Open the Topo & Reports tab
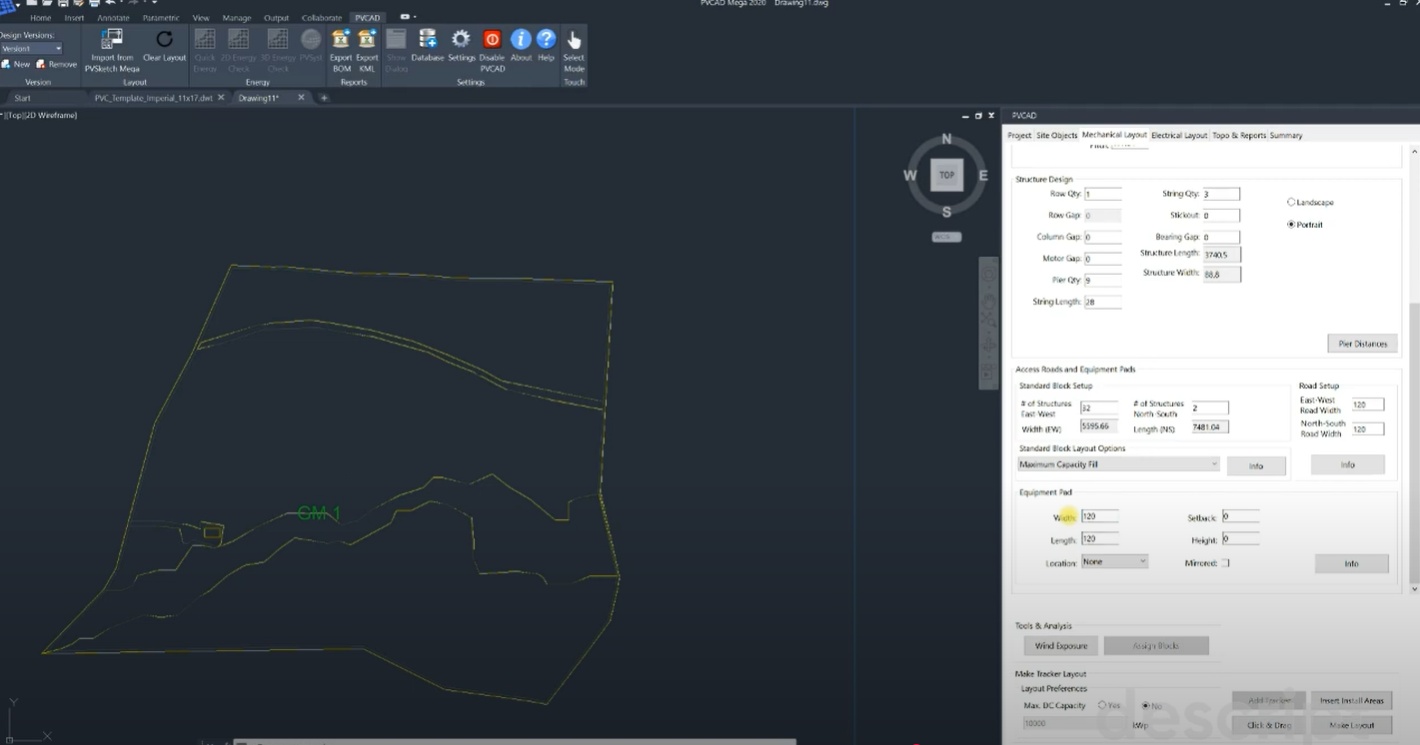The image size is (1420, 745). (1239, 135)
